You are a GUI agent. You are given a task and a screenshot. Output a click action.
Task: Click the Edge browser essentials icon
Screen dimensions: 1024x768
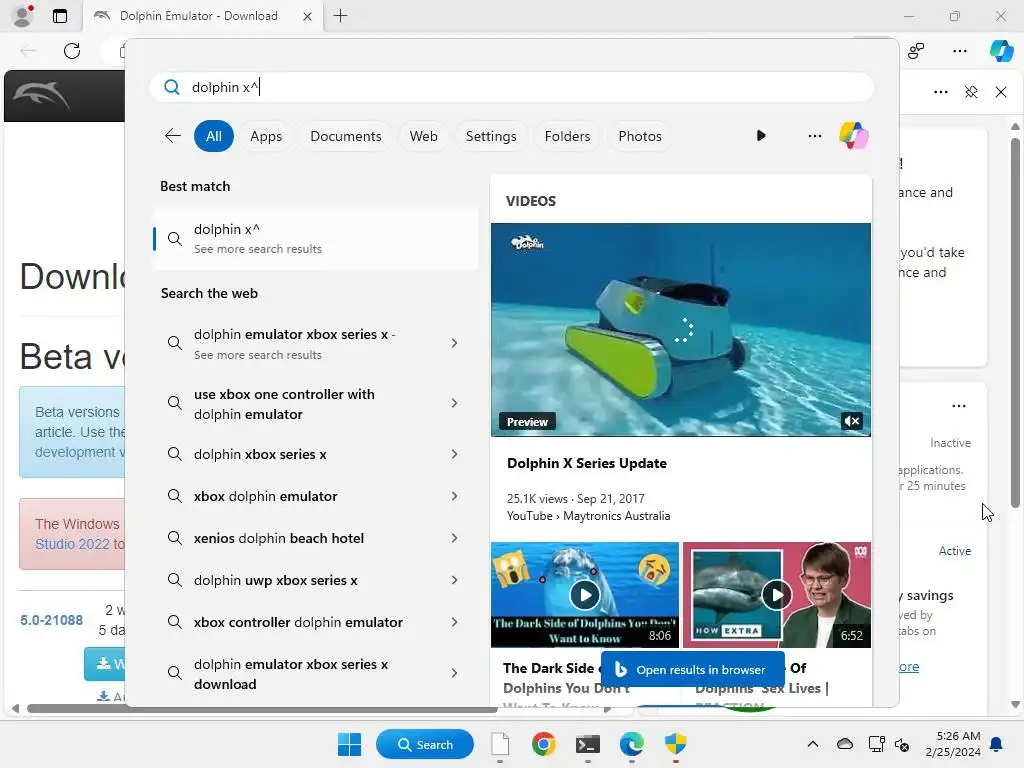point(916,50)
